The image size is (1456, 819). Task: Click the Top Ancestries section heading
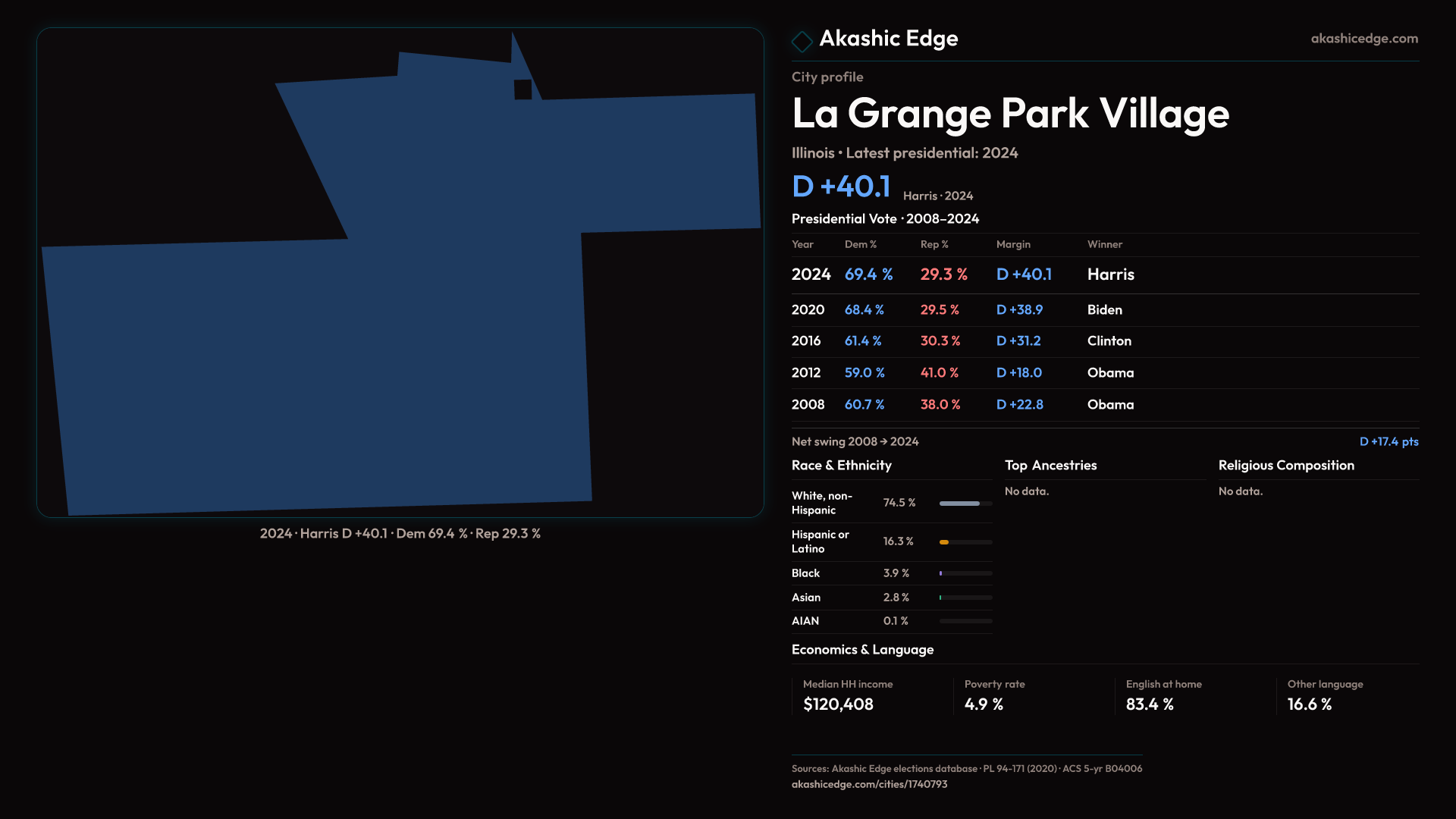tap(1050, 466)
